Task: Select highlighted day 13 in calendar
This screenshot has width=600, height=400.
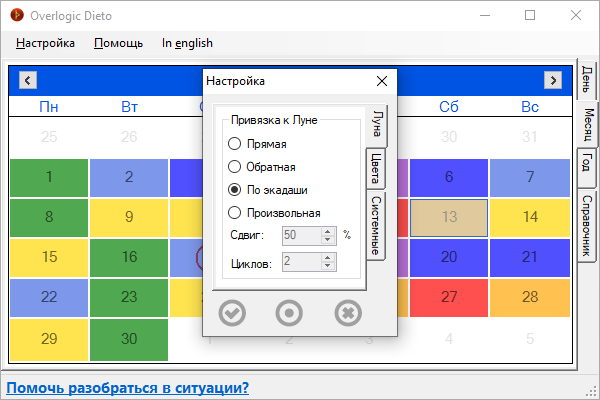Action: [449, 217]
